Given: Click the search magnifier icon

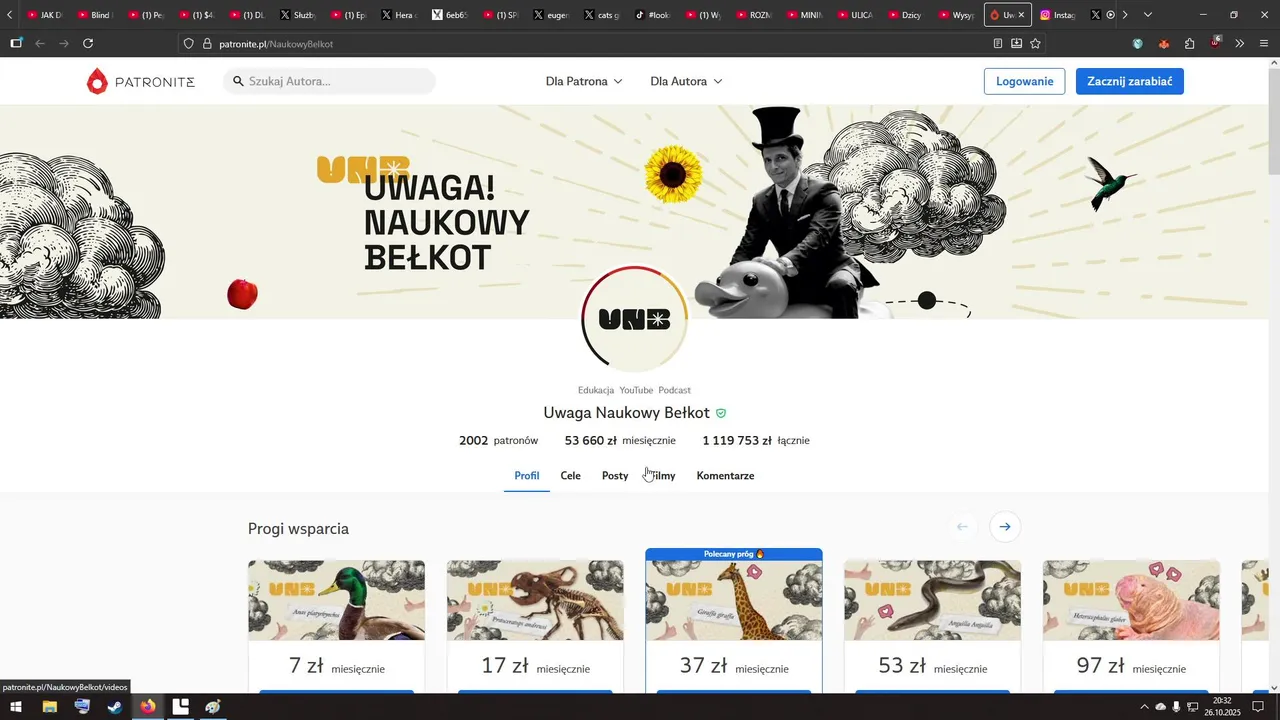Looking at the screenshot, I should click(239, 81).
